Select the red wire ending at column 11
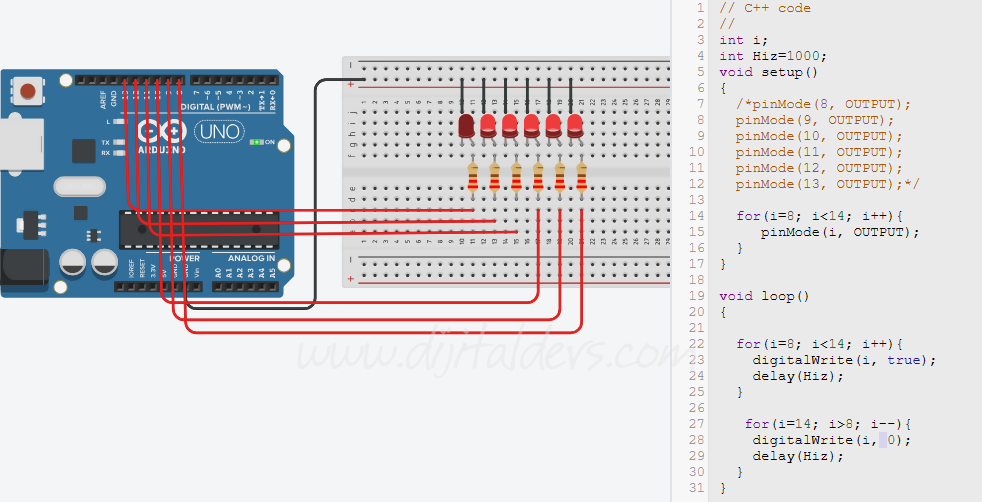Screen dimensions: 982x502 (x=299, y=210)
